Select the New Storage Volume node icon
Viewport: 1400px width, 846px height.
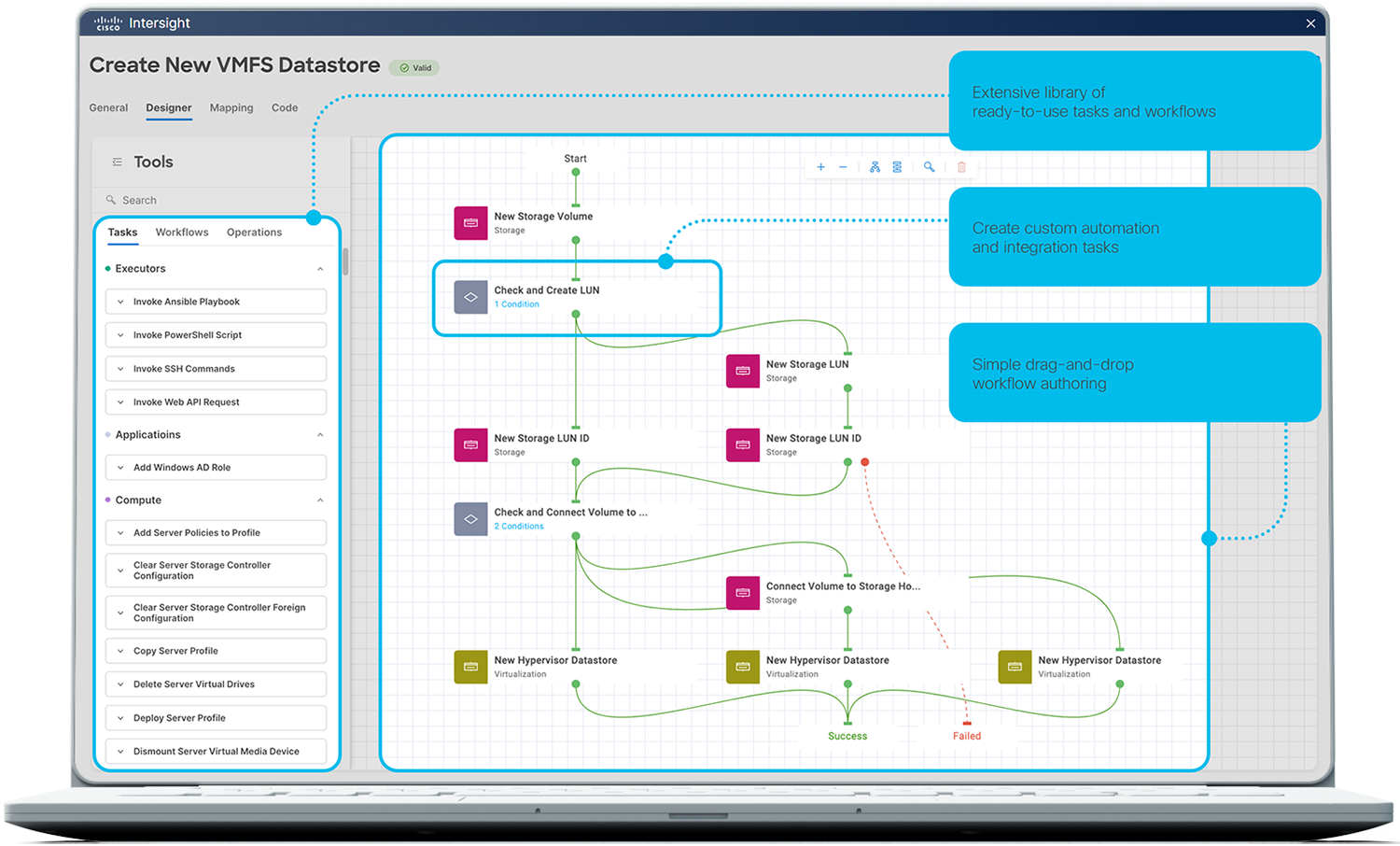point(470,223)
